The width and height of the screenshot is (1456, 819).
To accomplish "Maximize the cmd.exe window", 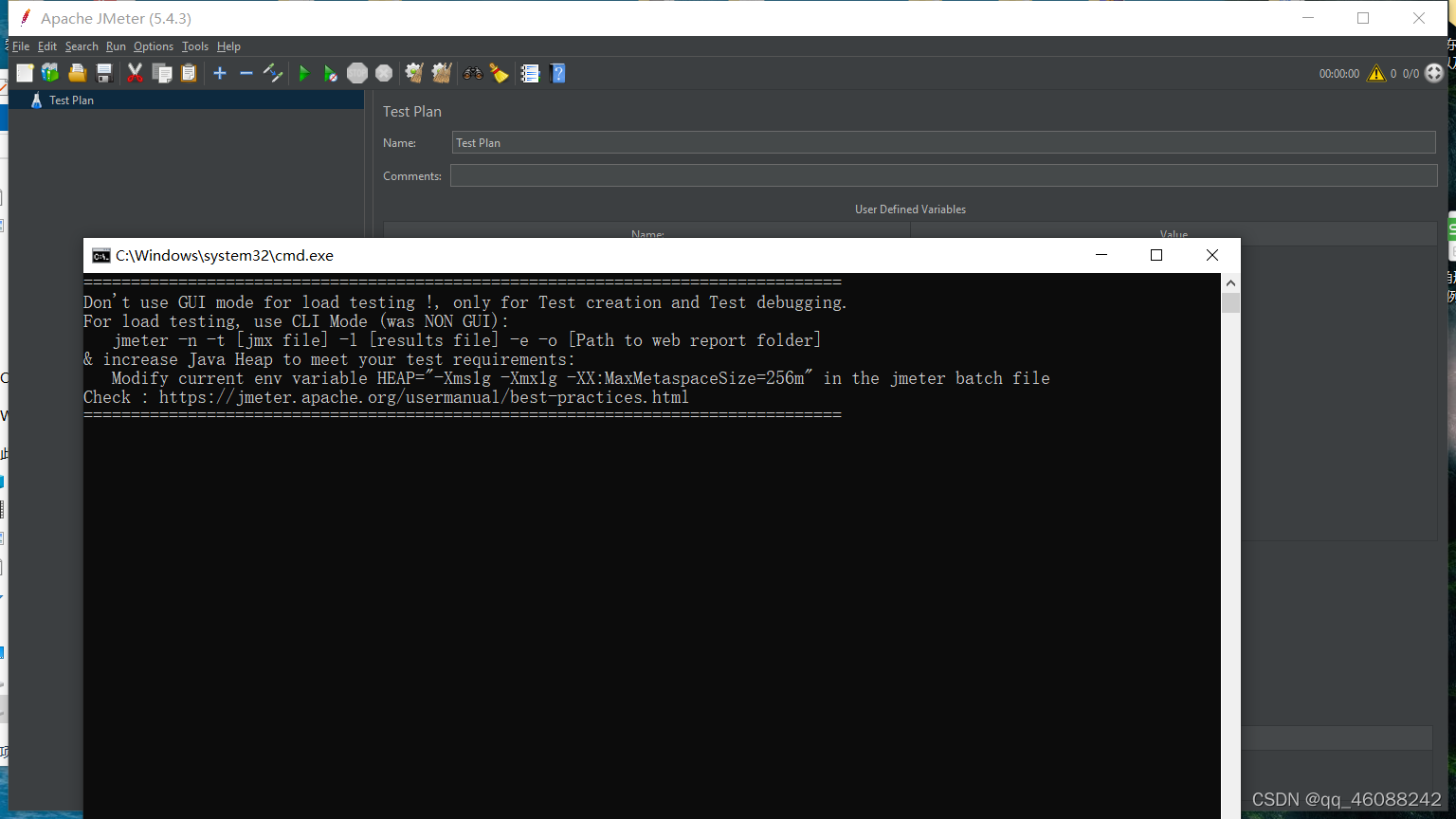I will coord(1156,255).
